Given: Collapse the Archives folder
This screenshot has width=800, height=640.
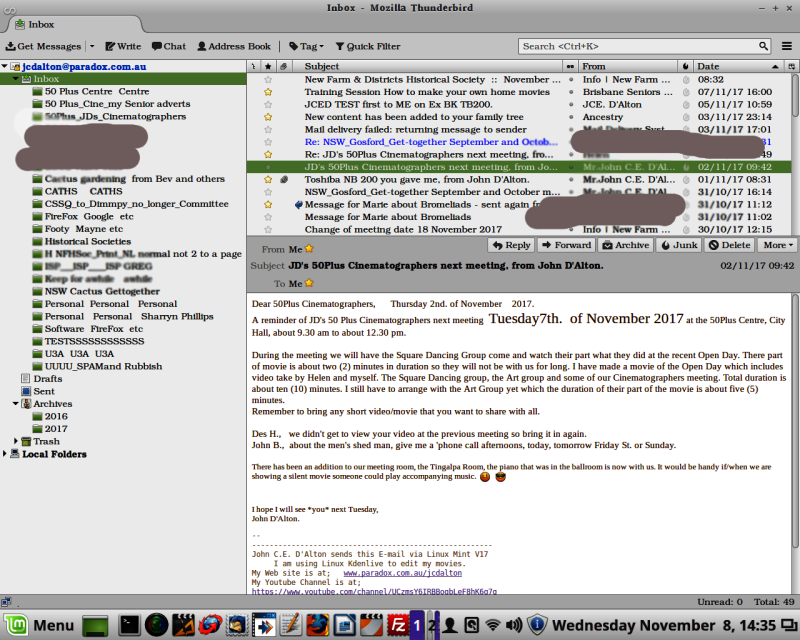Looking at the screenshot, I should click(16, 404).
